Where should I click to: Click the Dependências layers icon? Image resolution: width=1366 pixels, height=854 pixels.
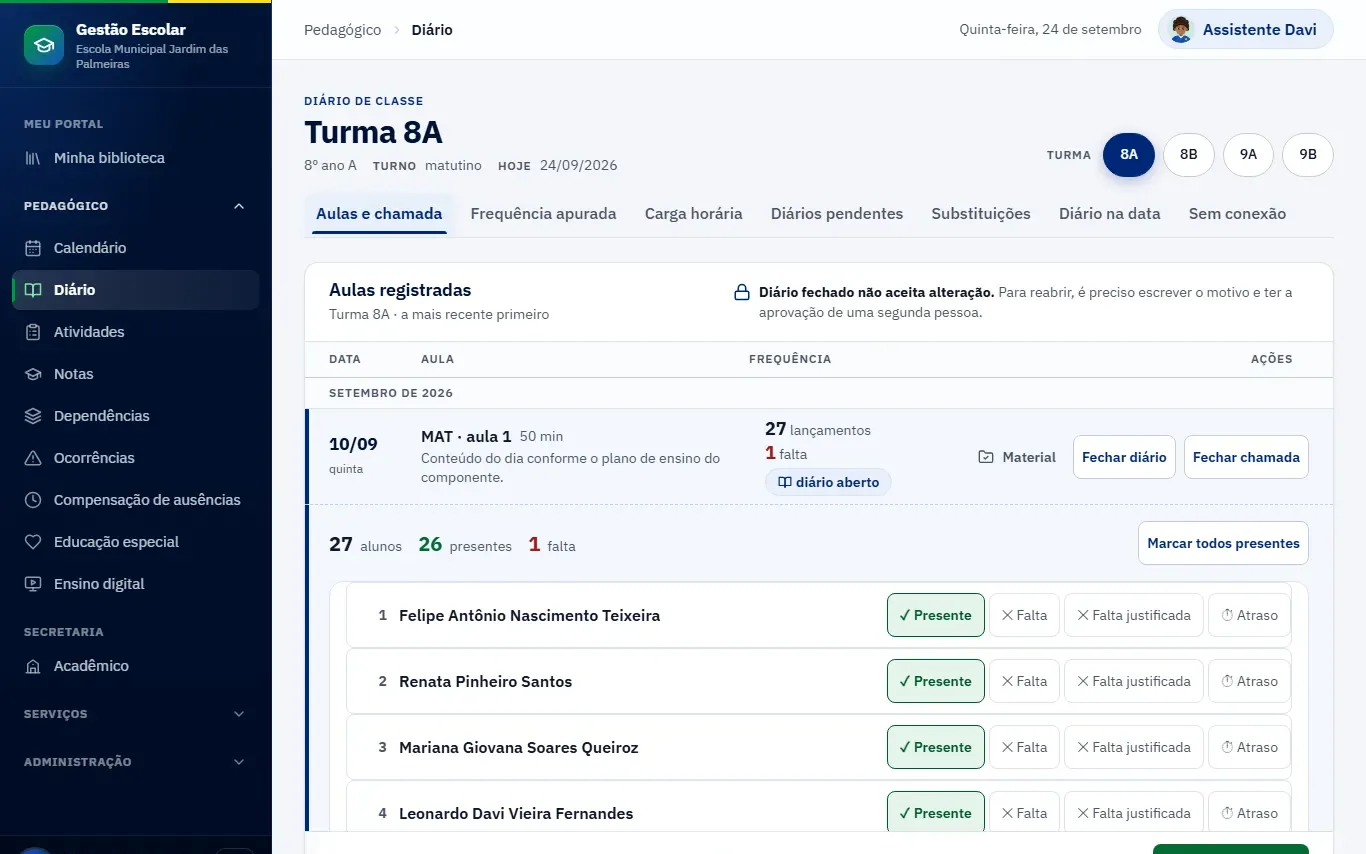click(33, 416)
